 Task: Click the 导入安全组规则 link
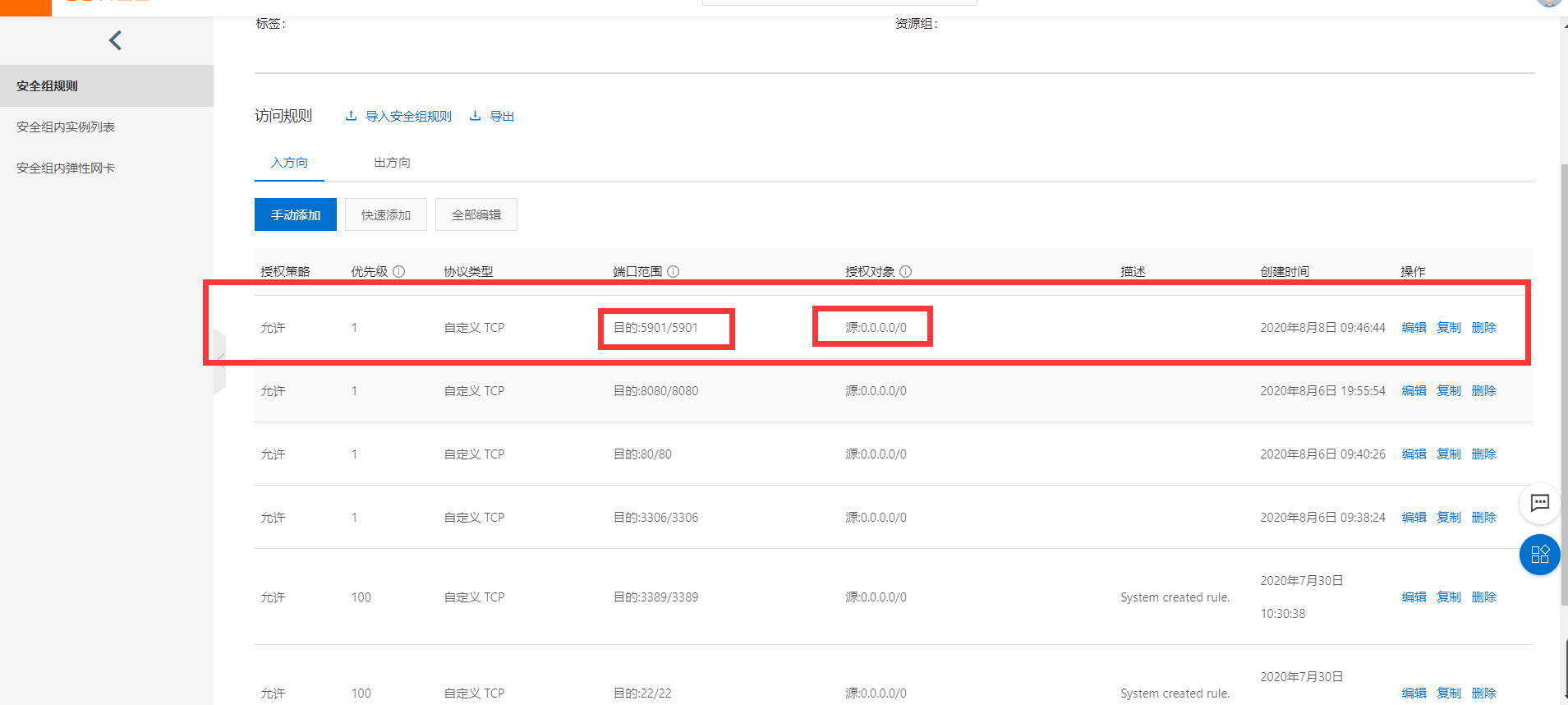tap(408, 117)
